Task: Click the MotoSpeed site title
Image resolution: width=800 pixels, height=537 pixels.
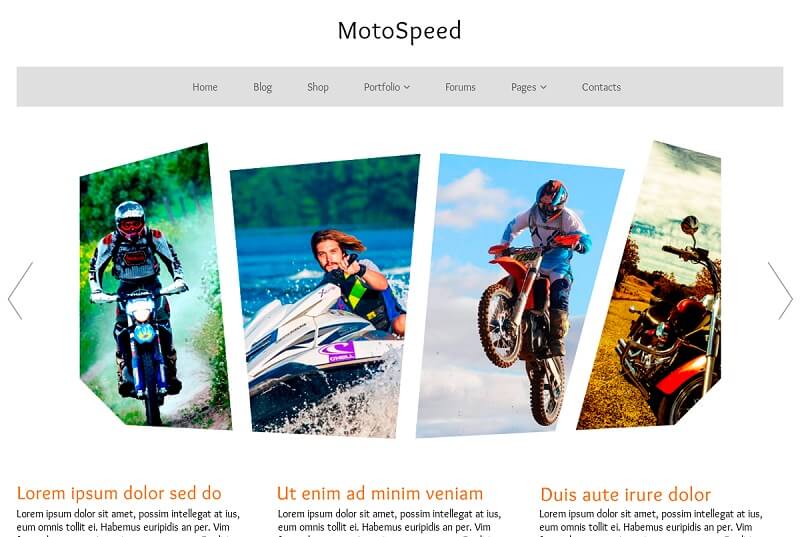Action: pyautogui.click(x=399, y=31)
